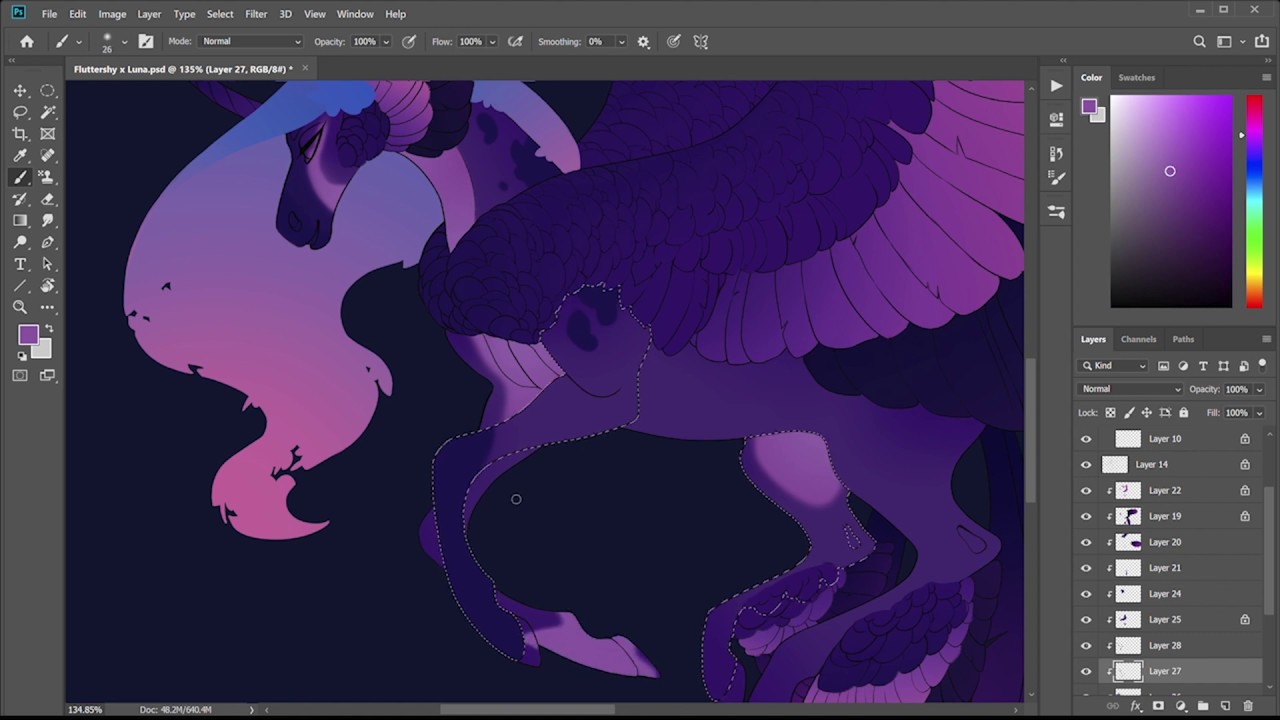Open the layer filter Kind dropdown
Viewport: 1280px width, 720px height.
(x=1114, y=366)
